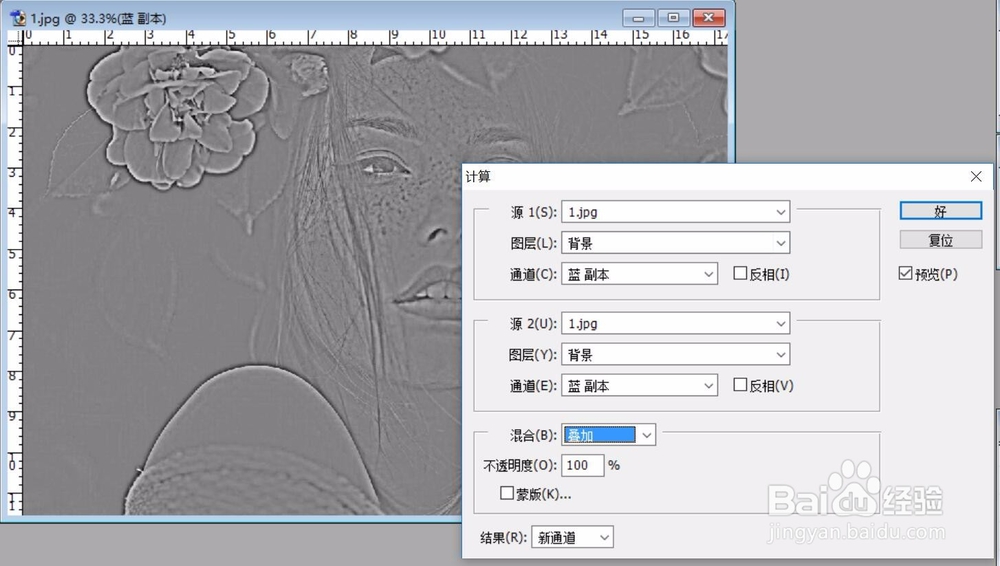Close the 1.jpg document window
The height and width of the screenshot is (566, 1000).
tap(709, 18)
